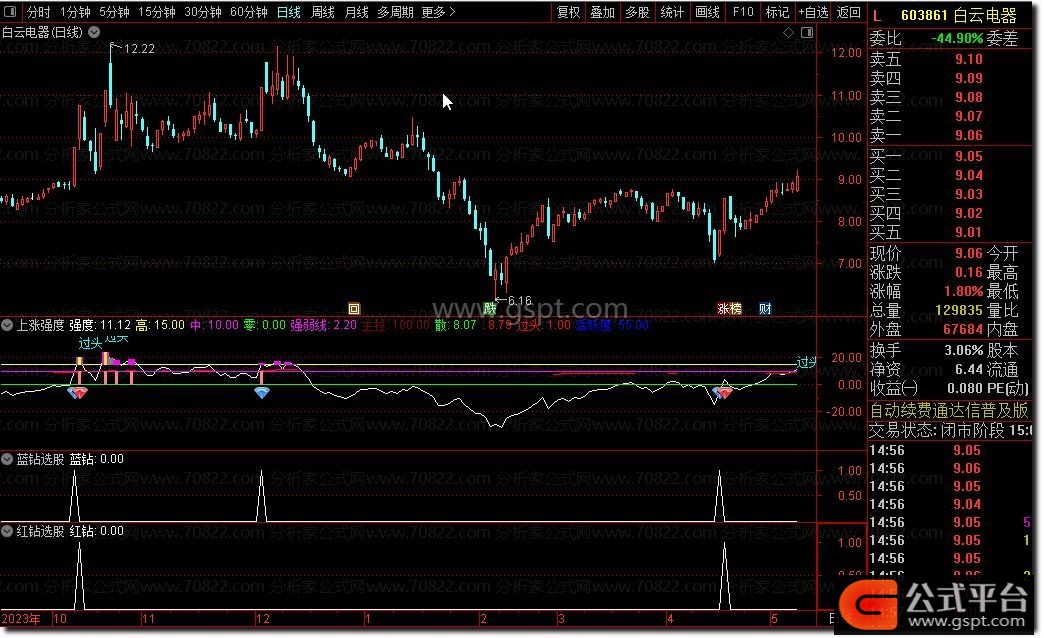Image resolution: width=1044 pixels, height=638 pixels.
Task: Switch to the 1分钟 chart period
Action: tap(75, 12)
